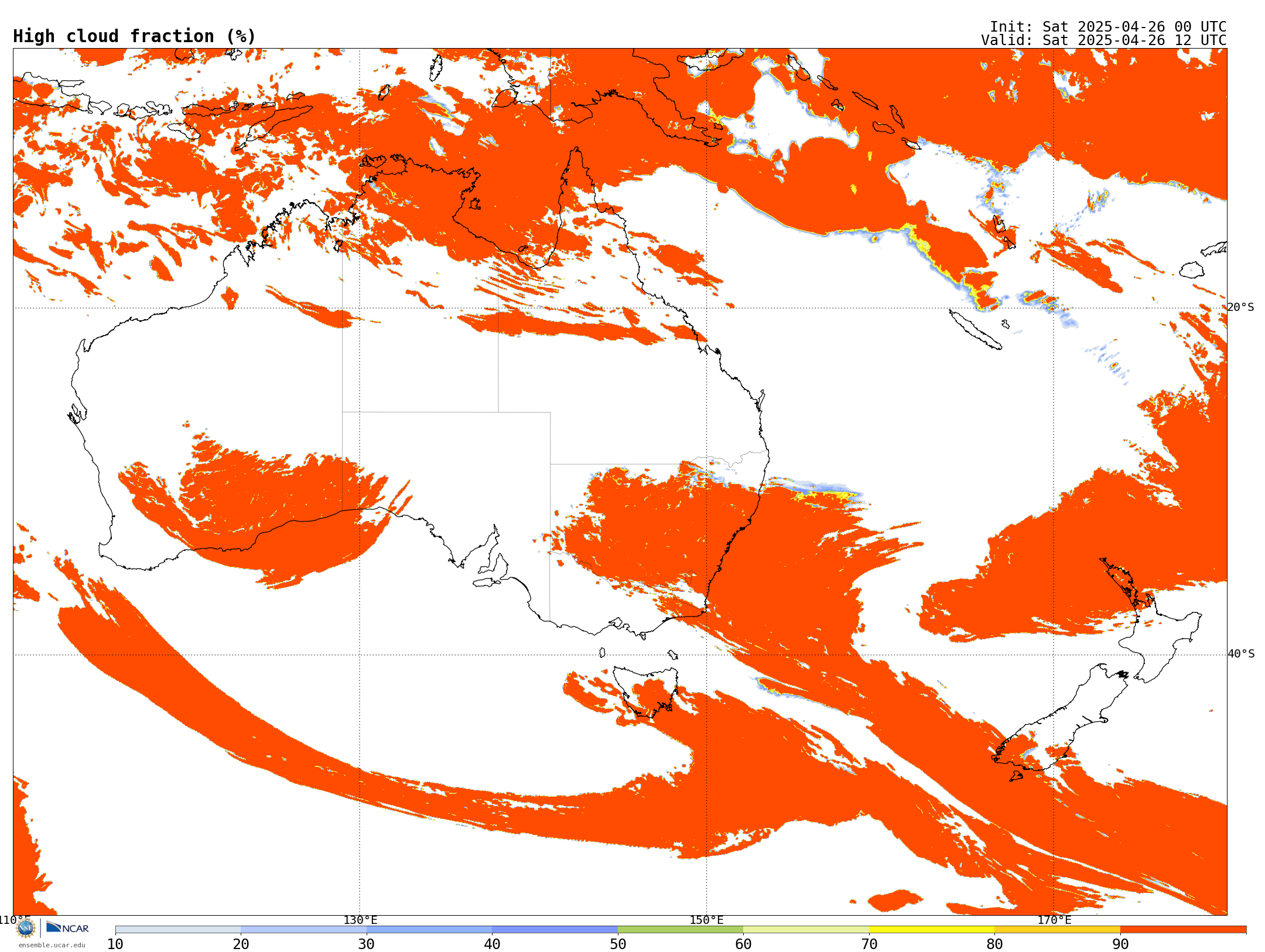Image resolution: width=1265 pixels, height=952 pixels.
Task: Click the colorbar tick label 80
Action: pyautogui.click(x=994, y=944)
